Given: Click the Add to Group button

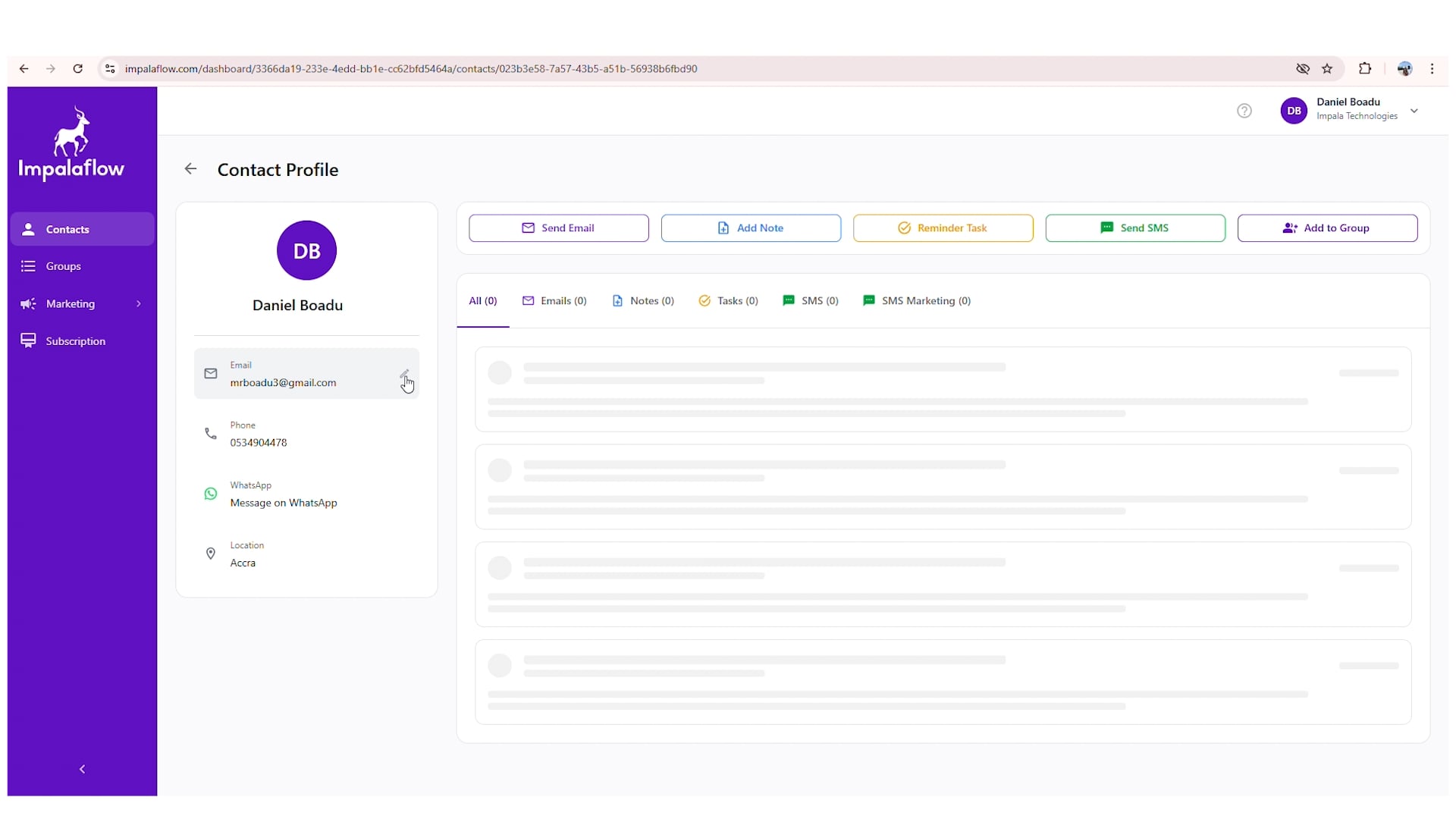Looking at the screenshot, I should (1326, 228).
